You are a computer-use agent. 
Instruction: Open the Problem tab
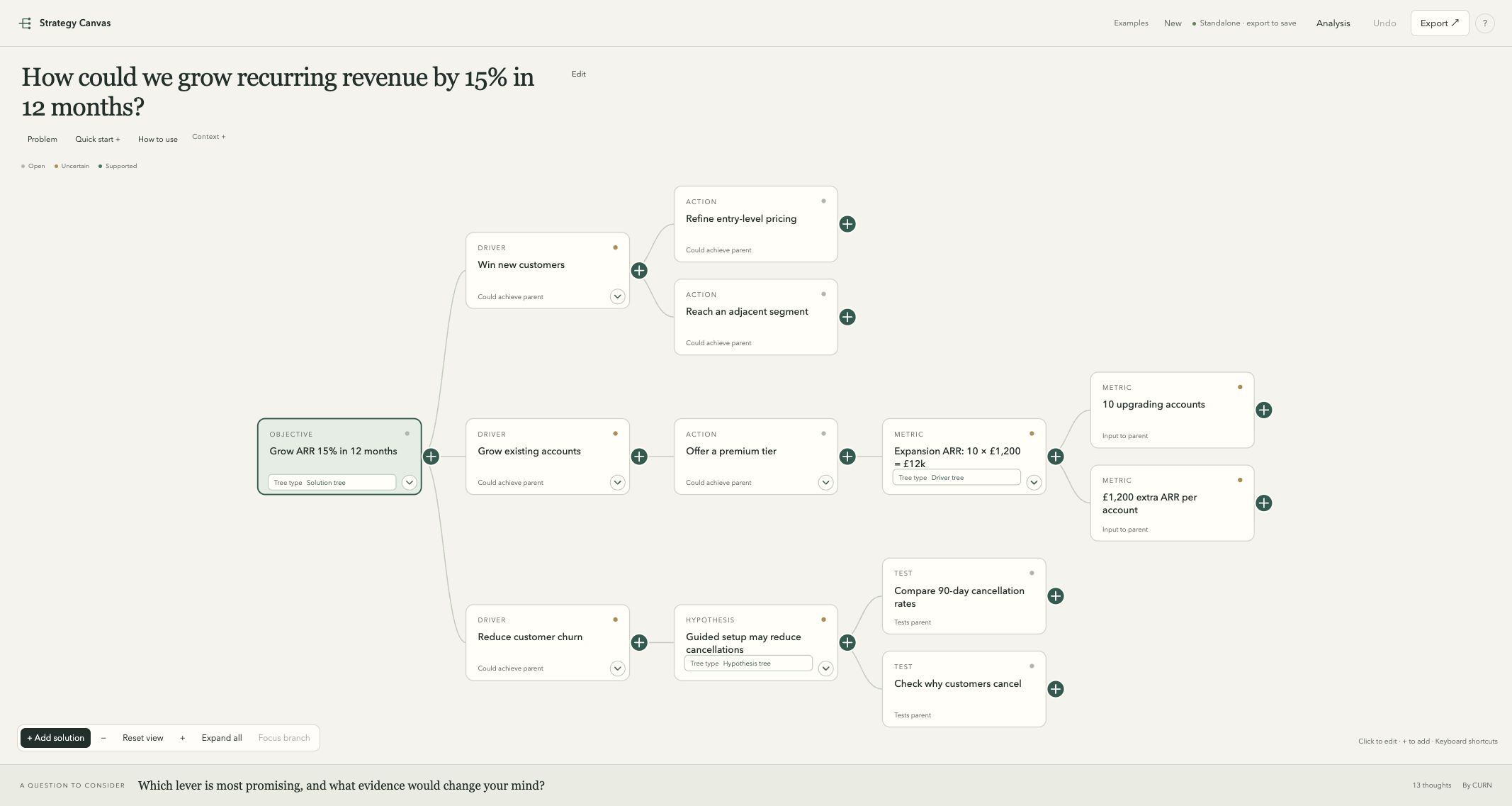click(x=43, y=139)
